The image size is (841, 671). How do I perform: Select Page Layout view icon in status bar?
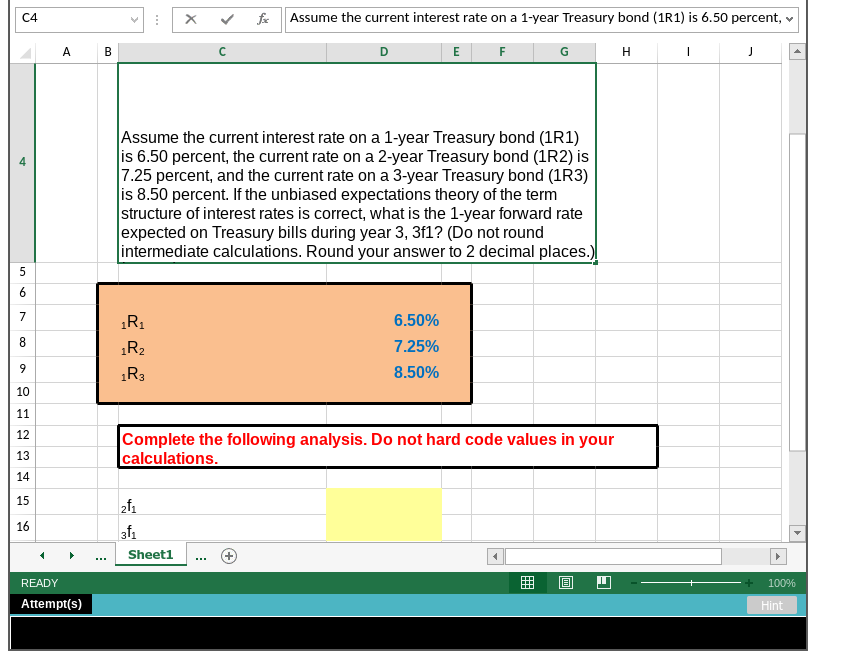coord(566,583)
